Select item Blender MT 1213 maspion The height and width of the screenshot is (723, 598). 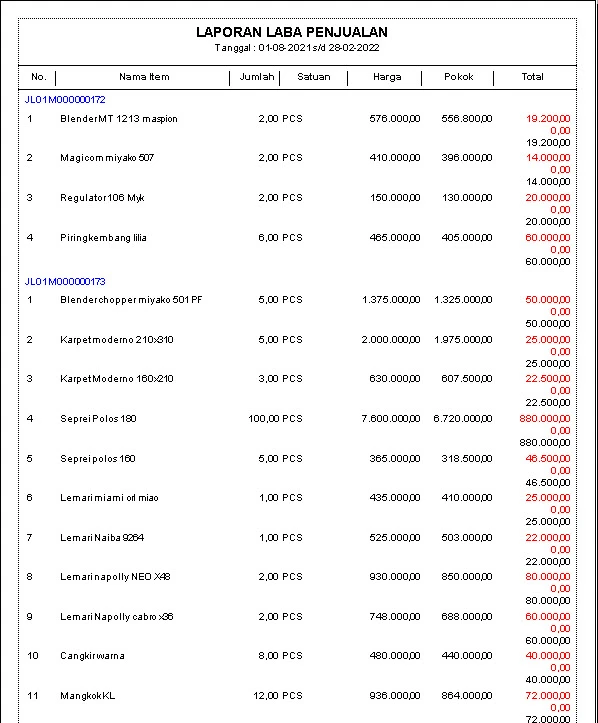[x=118, y=119]
